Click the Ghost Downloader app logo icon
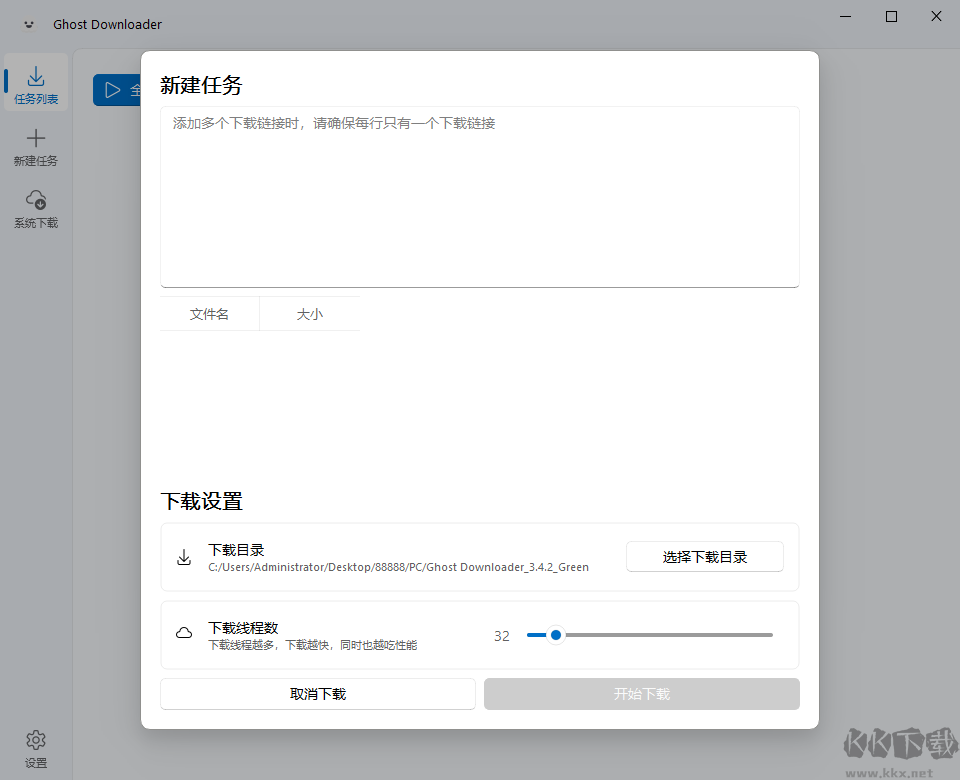 point(28,24)
